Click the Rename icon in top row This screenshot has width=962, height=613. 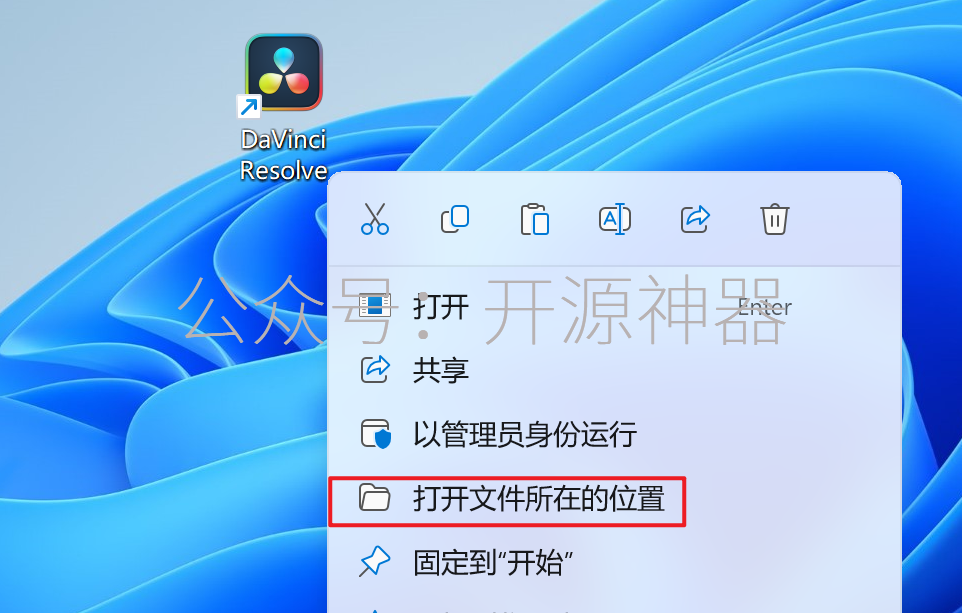(x=615, y=219)
